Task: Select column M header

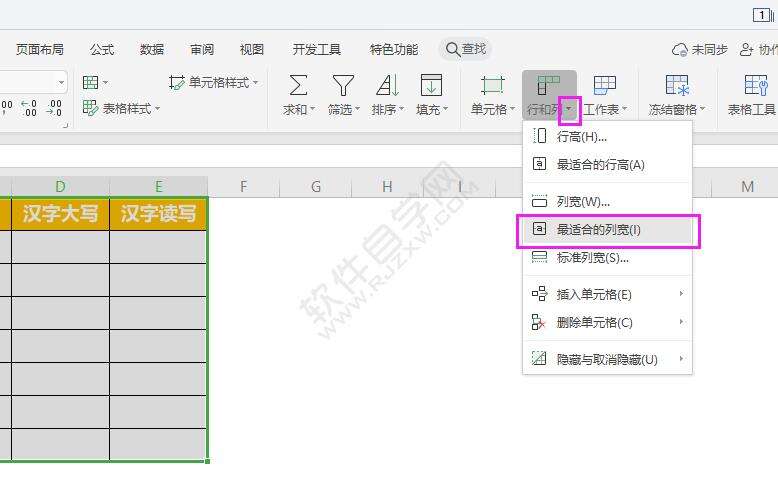Action: (747, 187)
